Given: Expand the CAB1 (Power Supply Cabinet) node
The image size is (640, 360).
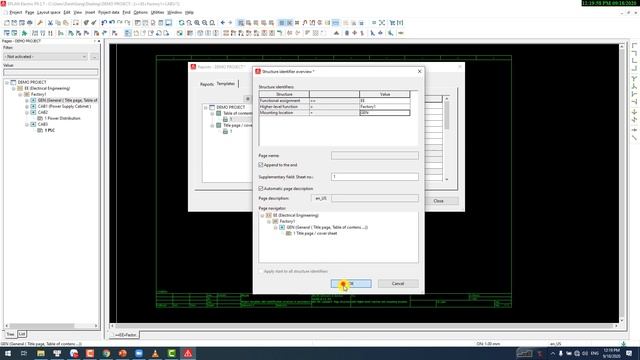Looking at the screenshot, I should (27, 106).
